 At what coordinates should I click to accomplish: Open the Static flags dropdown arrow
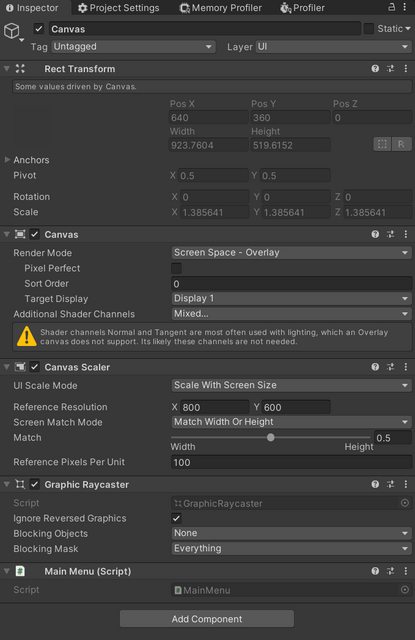coord(408,29)
